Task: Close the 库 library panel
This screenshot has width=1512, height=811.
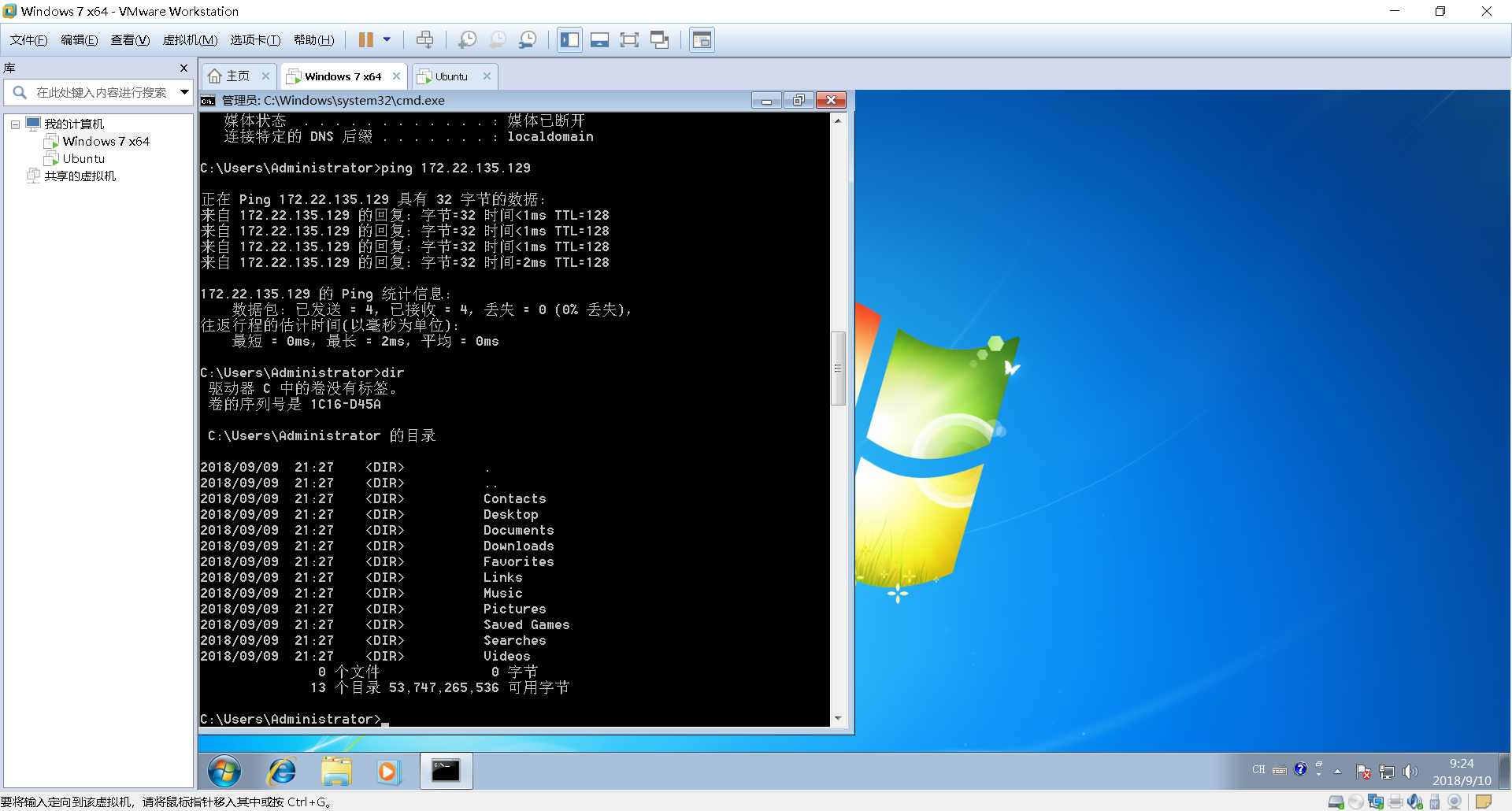Action: [183, 69]
